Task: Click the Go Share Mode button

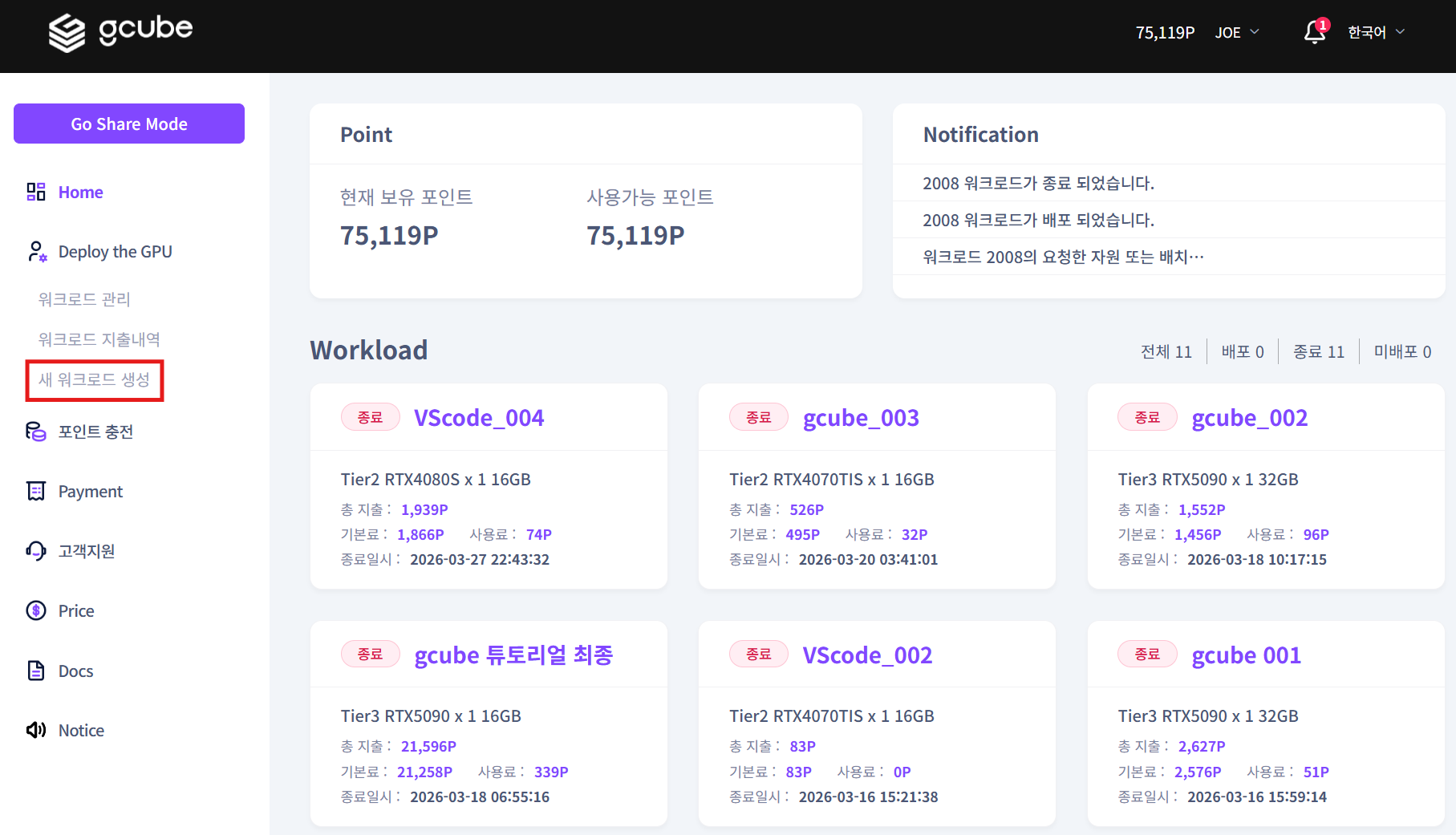Action: (128, 124)
